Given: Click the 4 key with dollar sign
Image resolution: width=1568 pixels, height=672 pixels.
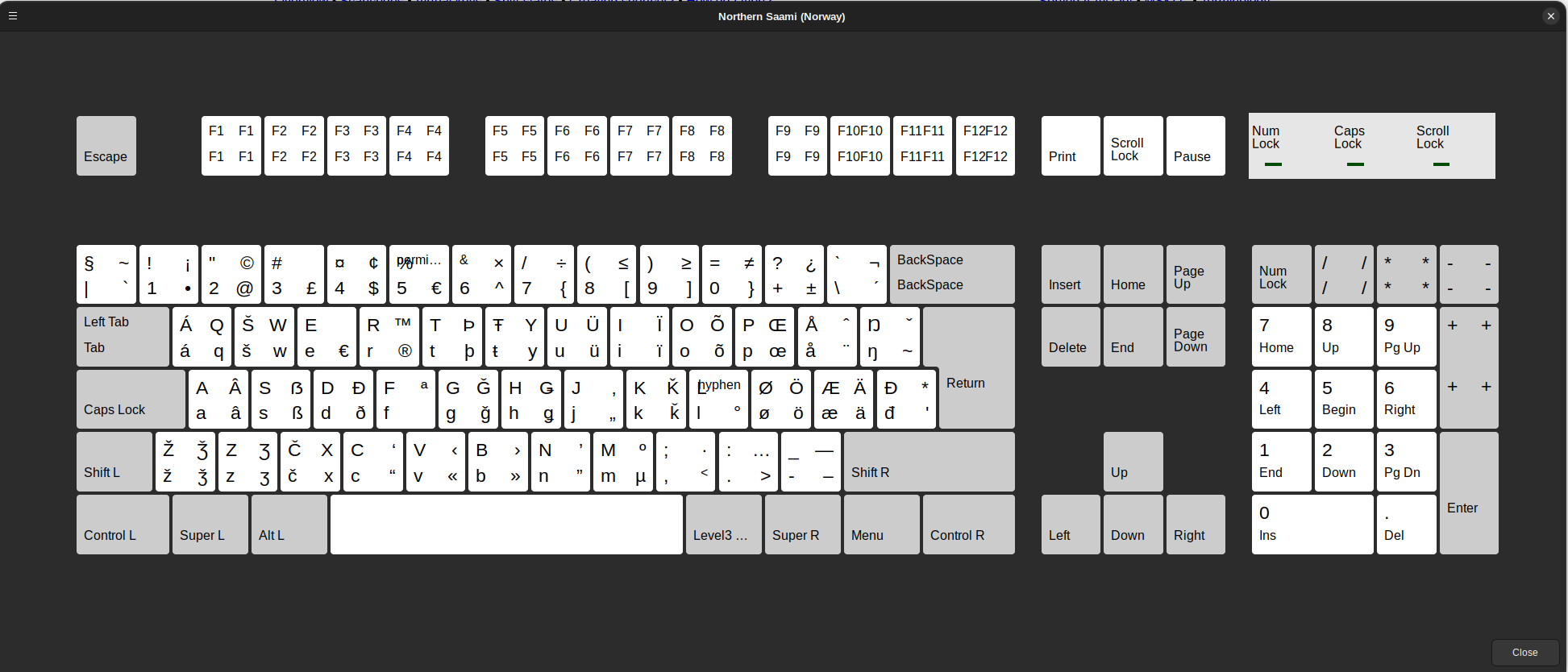Looking at the screenshot, I should (x=356, y=274).
